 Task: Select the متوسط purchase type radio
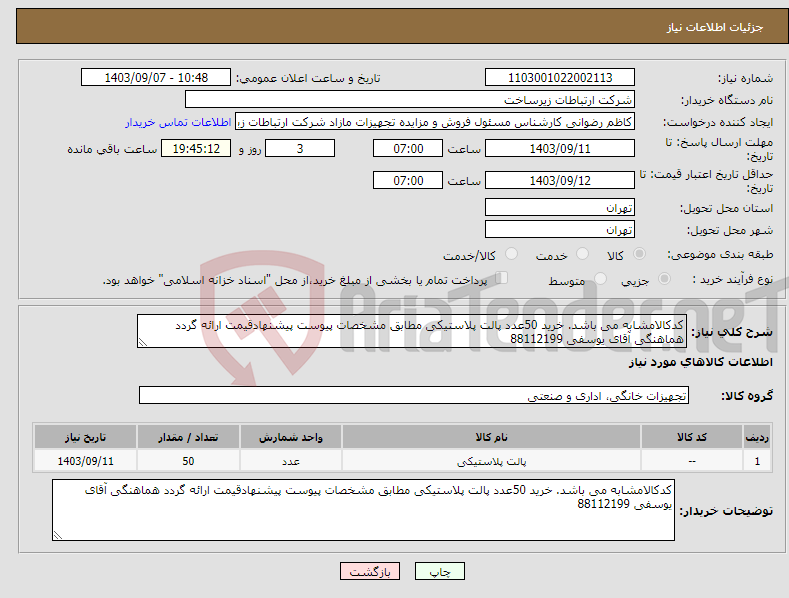pos(600,278)
